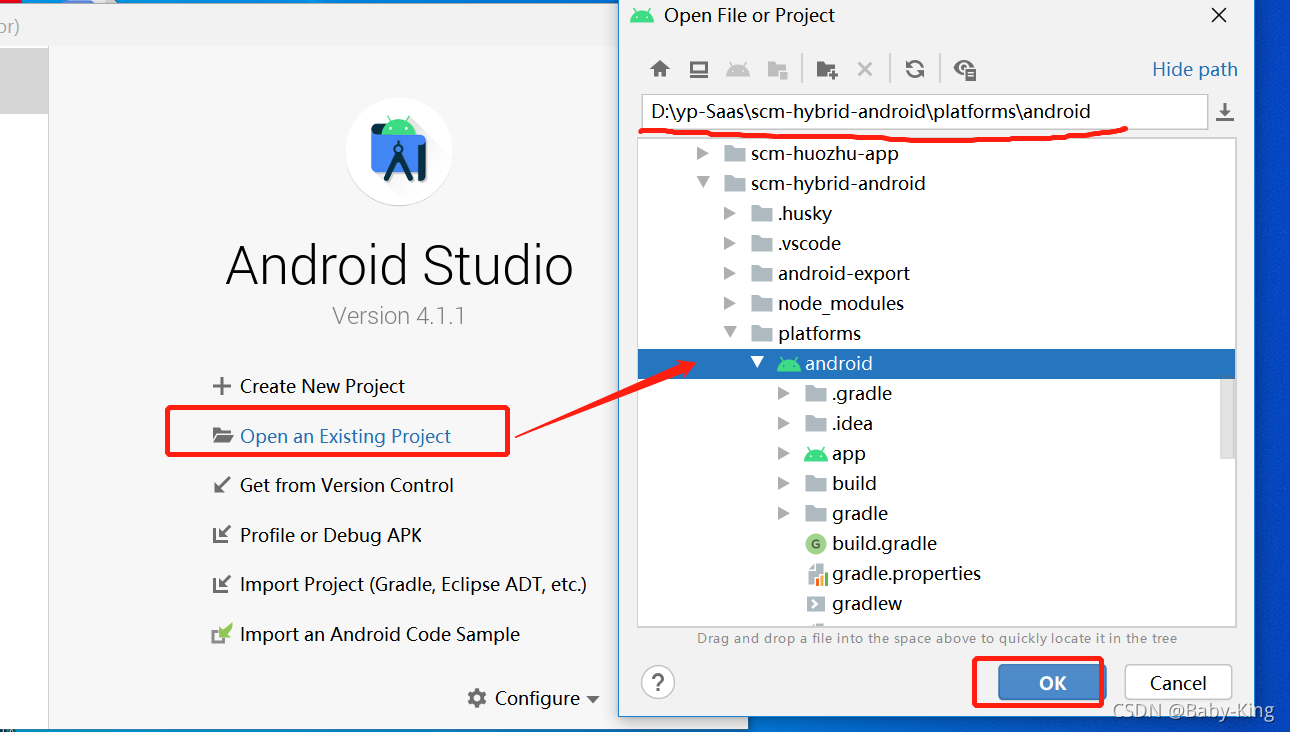
Task: Click the dialog title bar Android icon
Action: (642, 16)
